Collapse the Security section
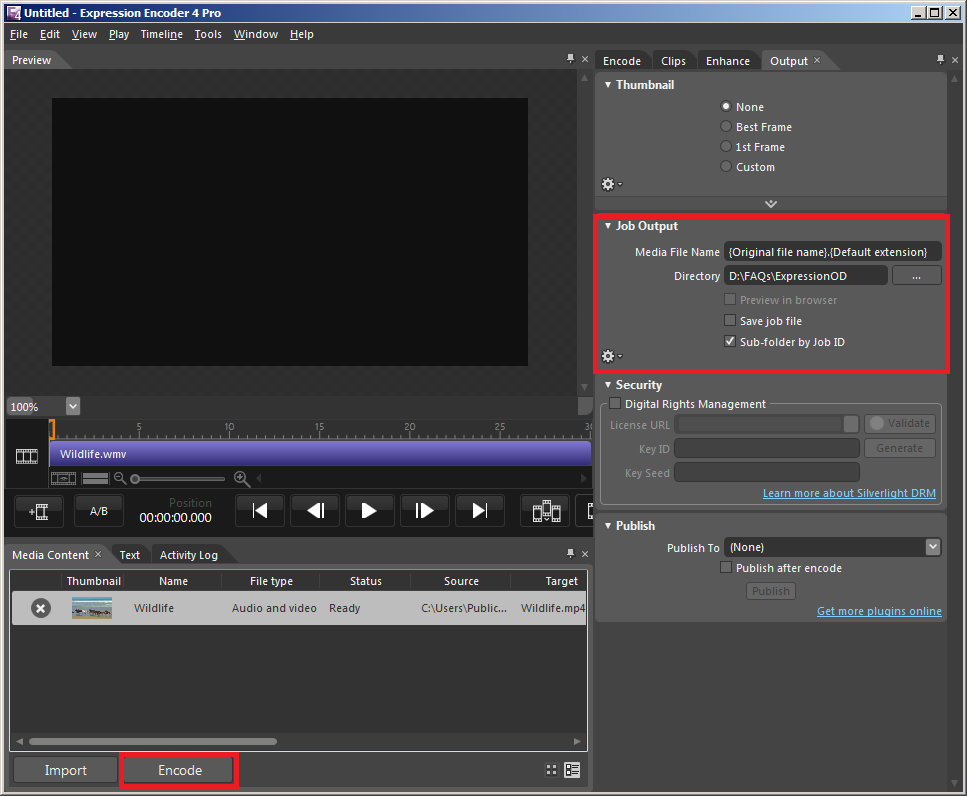Image resolution: width=967 pixels, height=796 pixels. coord(608,385)
